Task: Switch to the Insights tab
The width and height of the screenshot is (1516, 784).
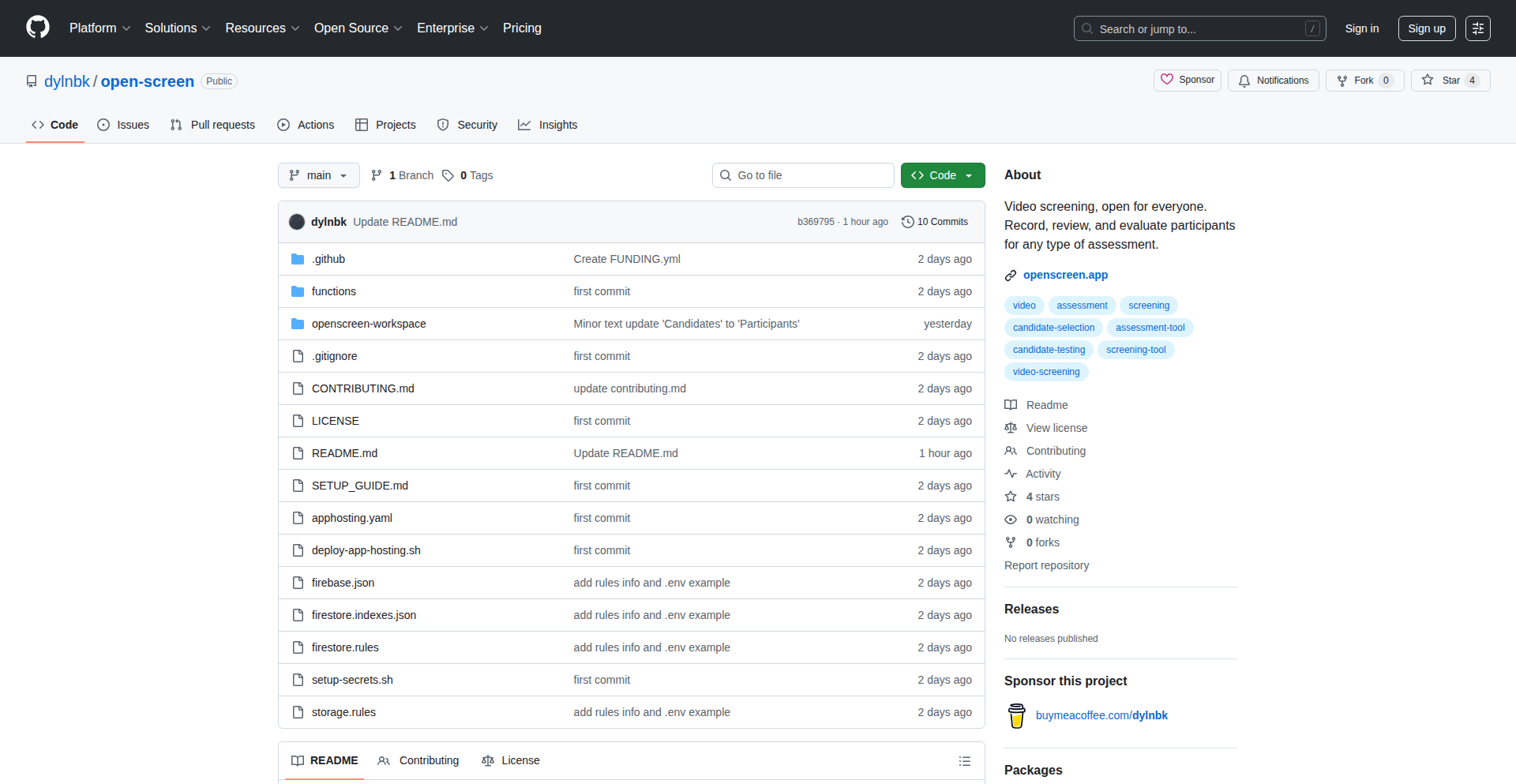Action: click(548, 125)
